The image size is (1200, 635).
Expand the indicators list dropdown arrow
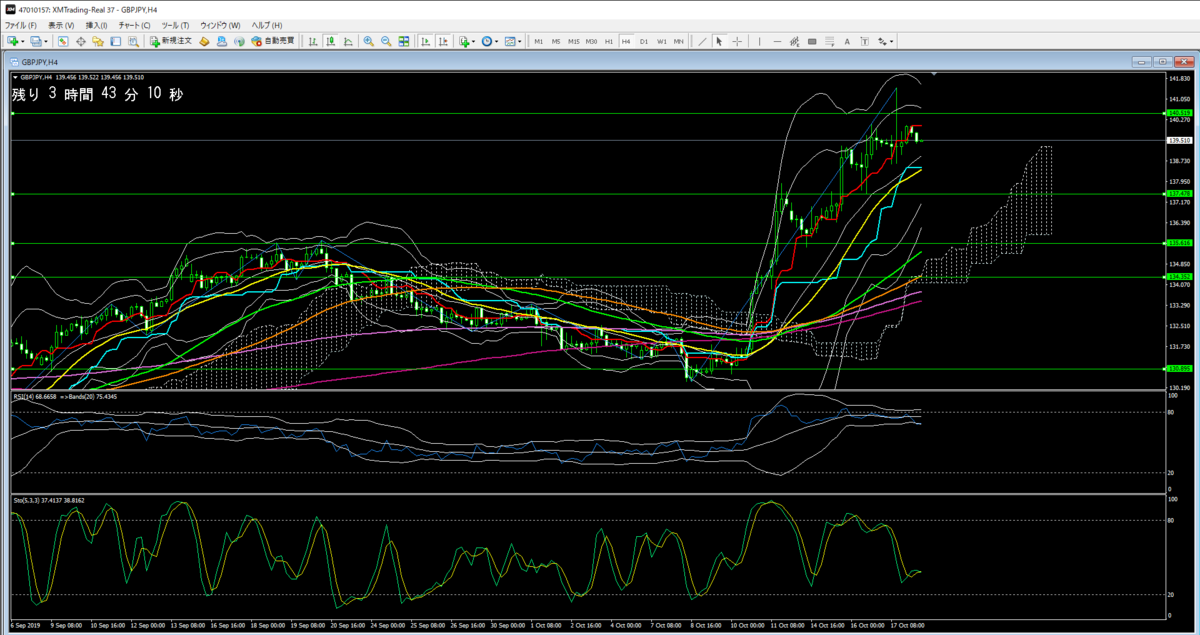tap(474, 41)
